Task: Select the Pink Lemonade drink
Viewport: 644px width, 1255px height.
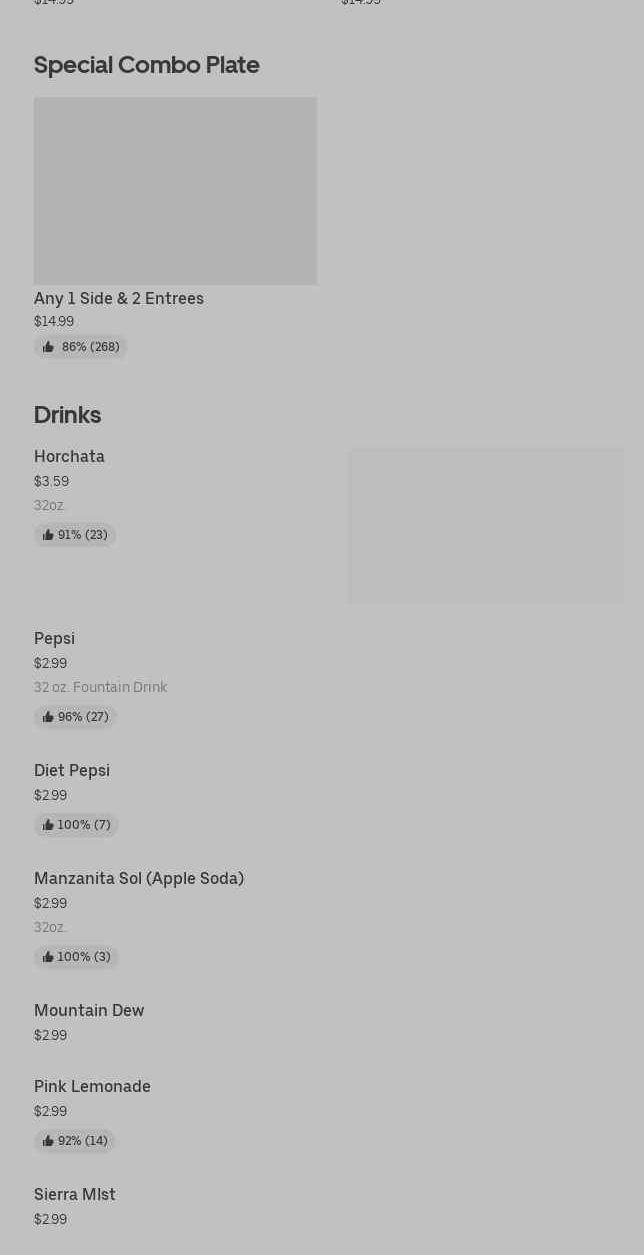Action: [x=92, y=1087]
